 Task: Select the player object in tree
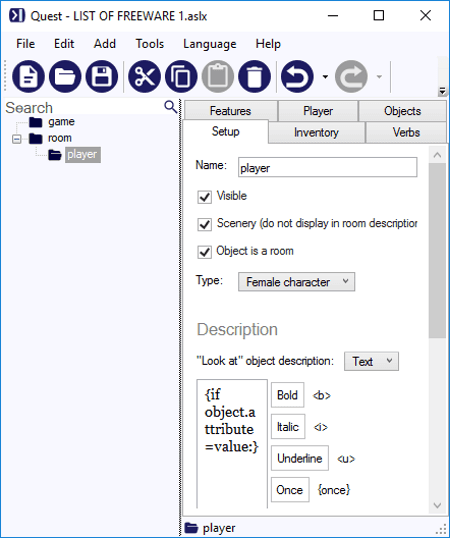(82, 154)
